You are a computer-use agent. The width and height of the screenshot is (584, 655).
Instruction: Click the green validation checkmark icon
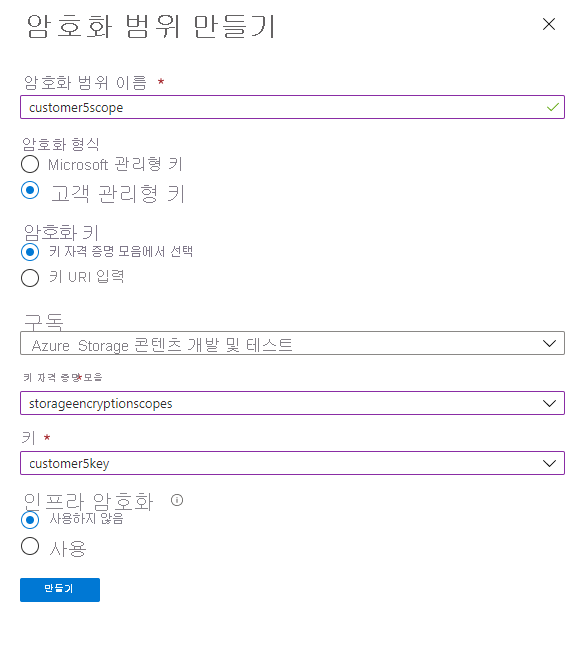coord(552,107)
